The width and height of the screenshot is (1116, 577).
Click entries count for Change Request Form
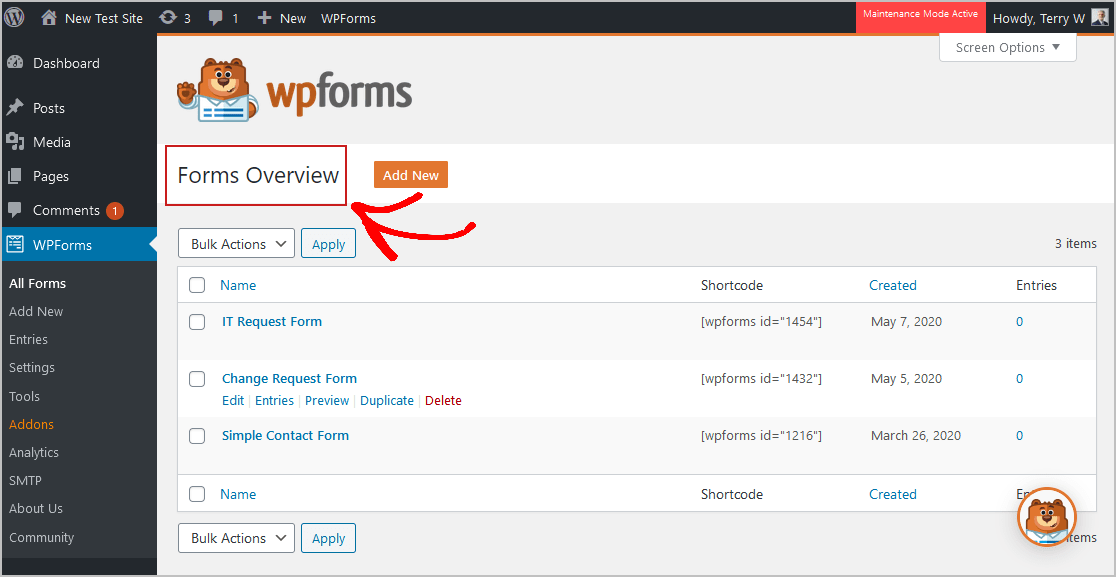pyautogui.click(x=1019, y=379)
